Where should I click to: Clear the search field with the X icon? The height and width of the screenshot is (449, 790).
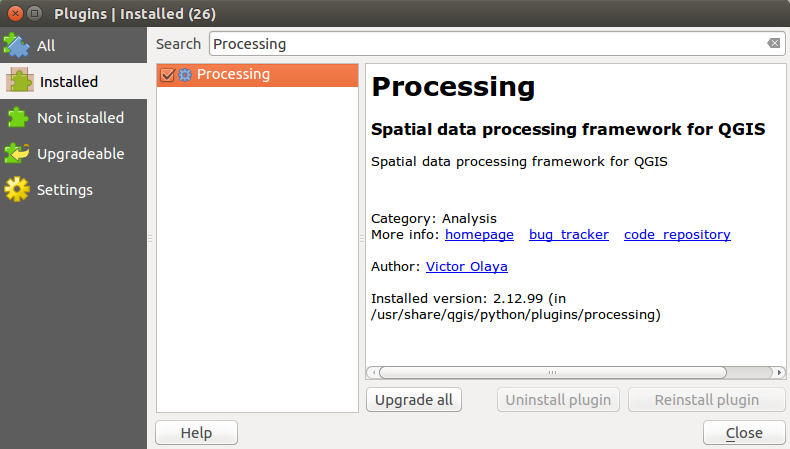pyautogui.click(x=773, y=44)
